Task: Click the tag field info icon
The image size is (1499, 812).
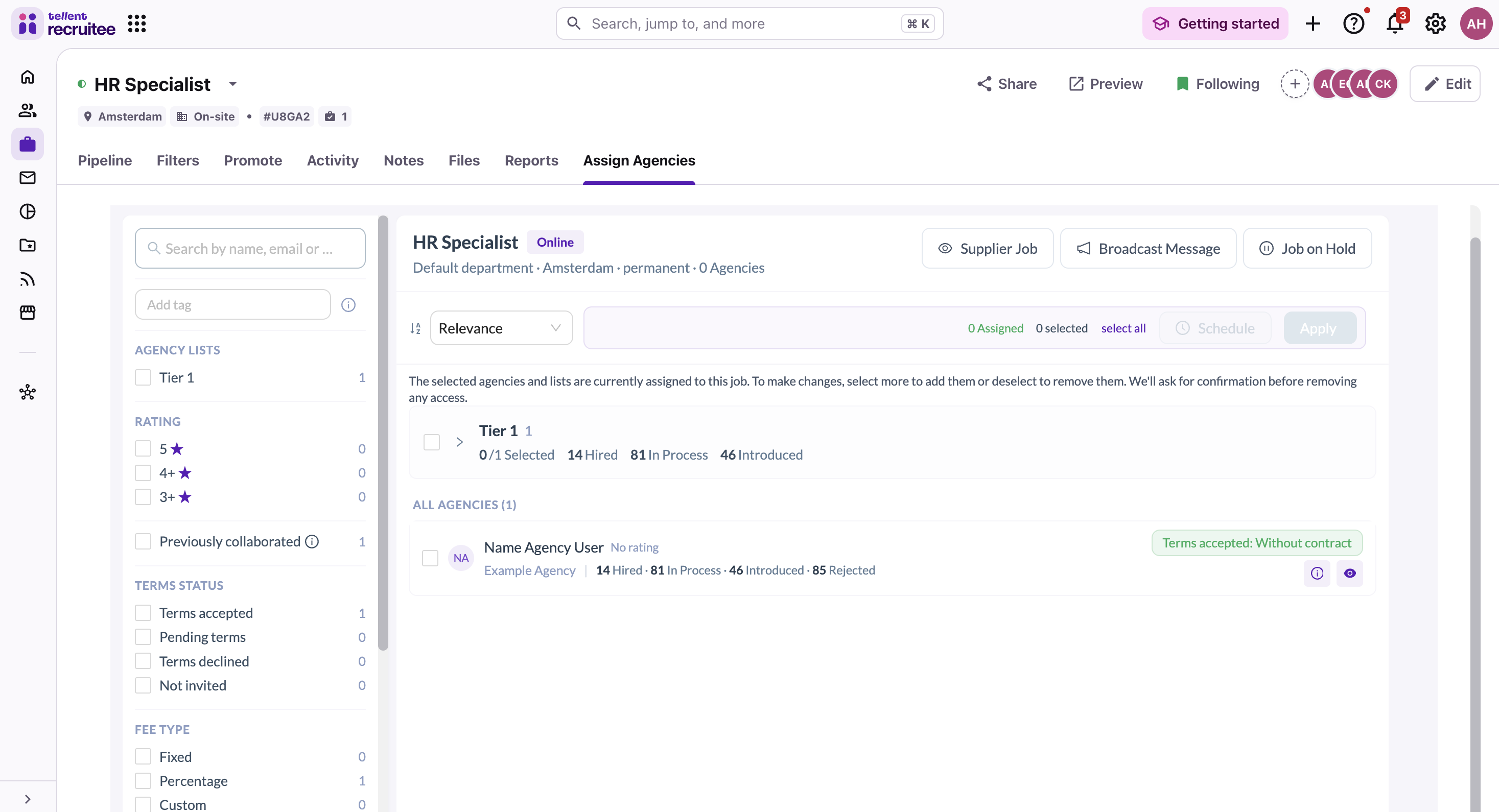Action: click(x=348, y=305)
